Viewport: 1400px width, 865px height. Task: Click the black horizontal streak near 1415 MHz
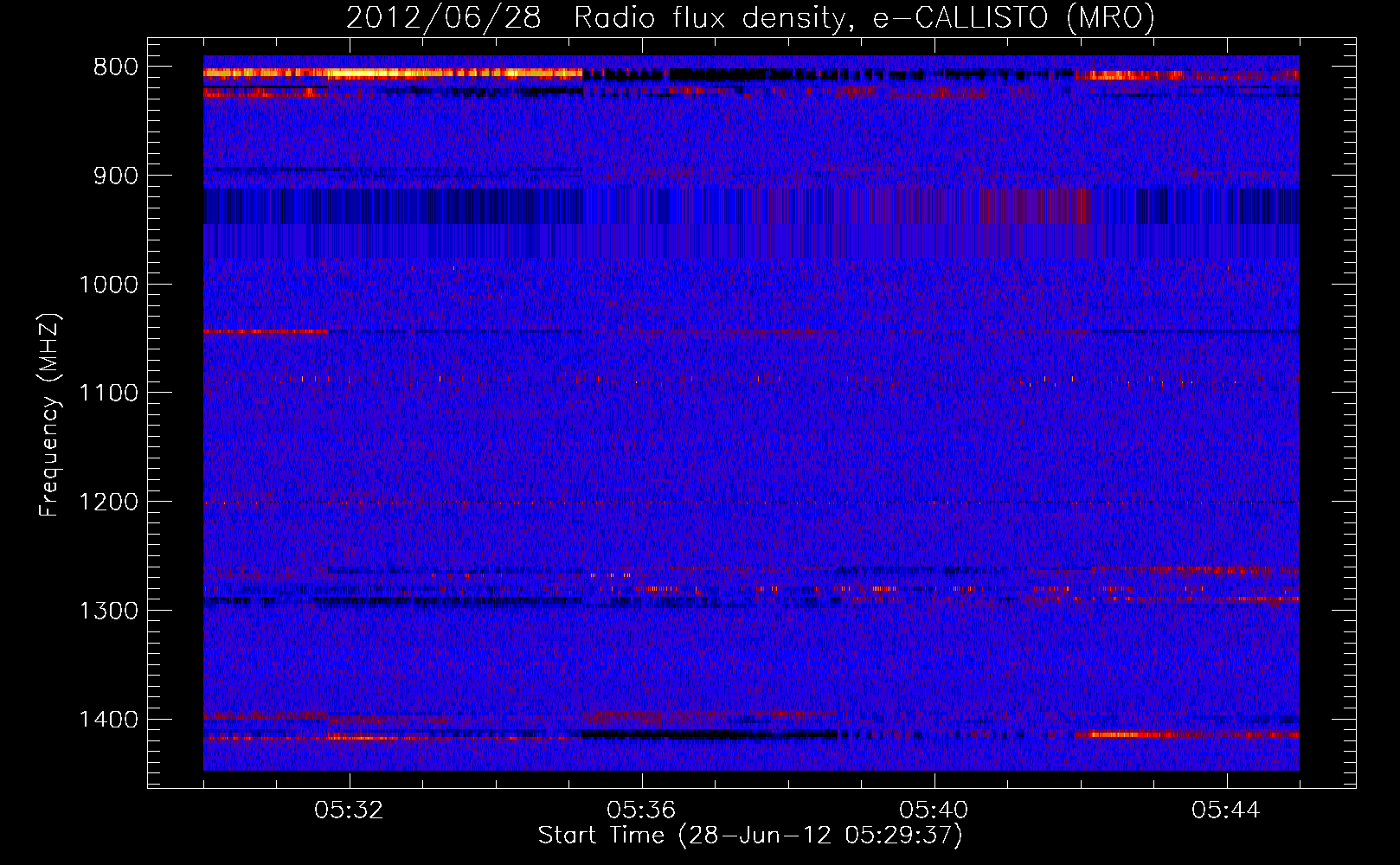[x=710, y=735]
